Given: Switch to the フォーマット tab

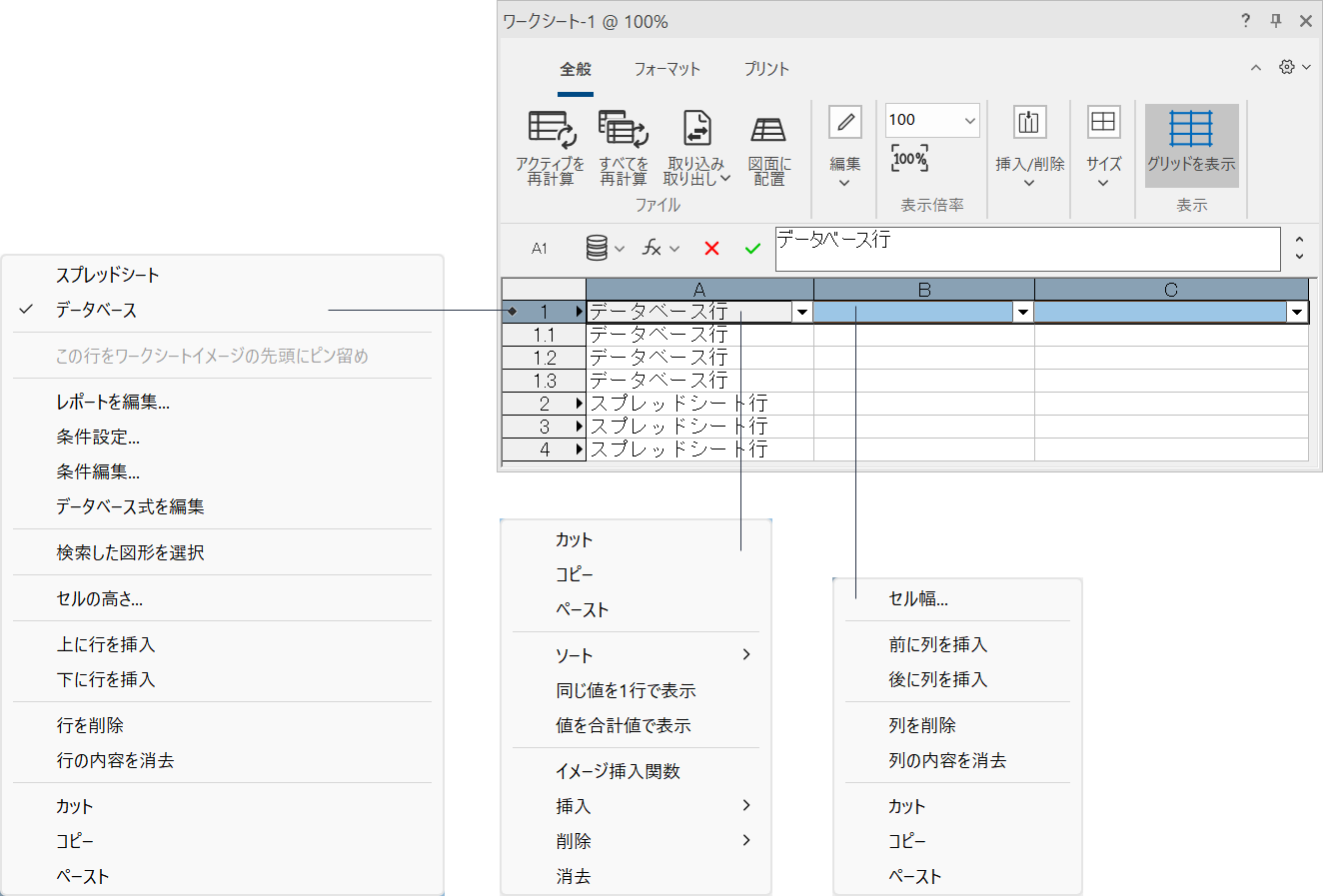Looking at the screenshot, I should [x=667, y=69].
